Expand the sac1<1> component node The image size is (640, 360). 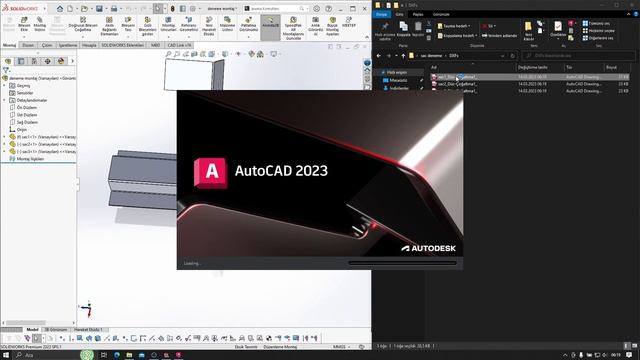click(x=4, y=137)
